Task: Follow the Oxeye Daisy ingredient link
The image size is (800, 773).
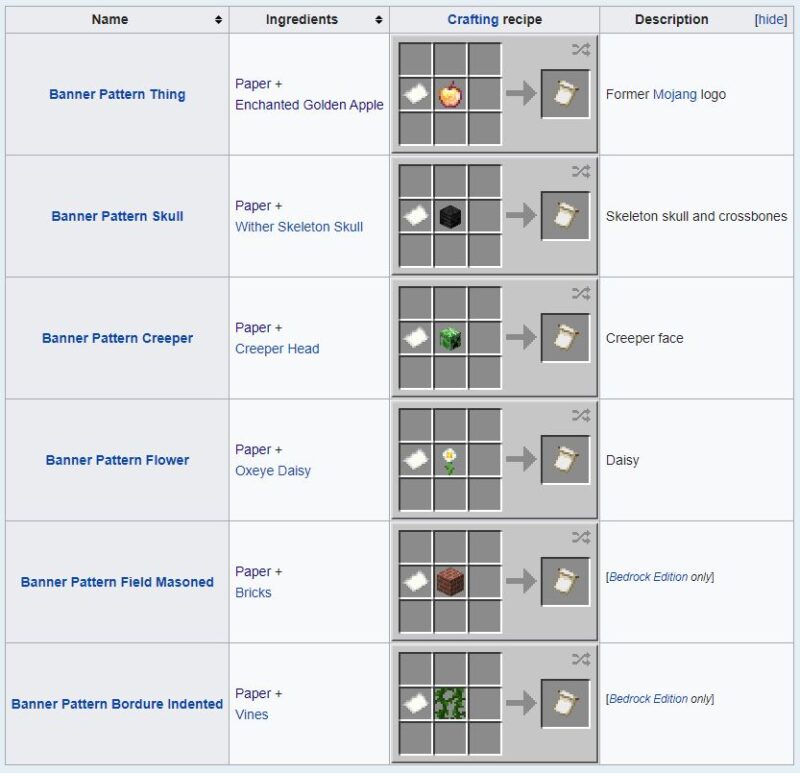Action: (273, 471)
